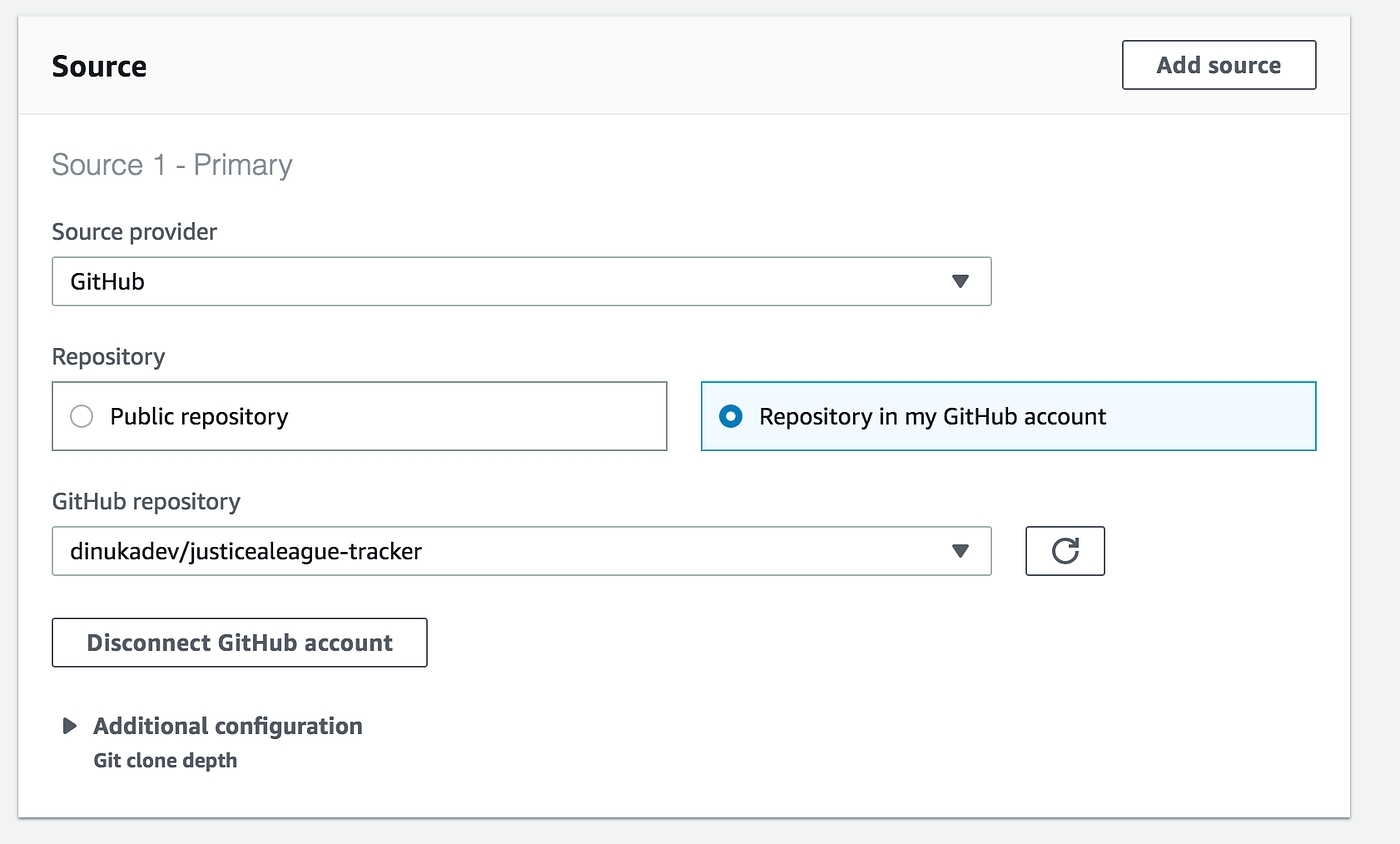Click the Repository in my GitHub account text
The height and width of the screenshot is (844, 1400).
(x=932, y=416)
